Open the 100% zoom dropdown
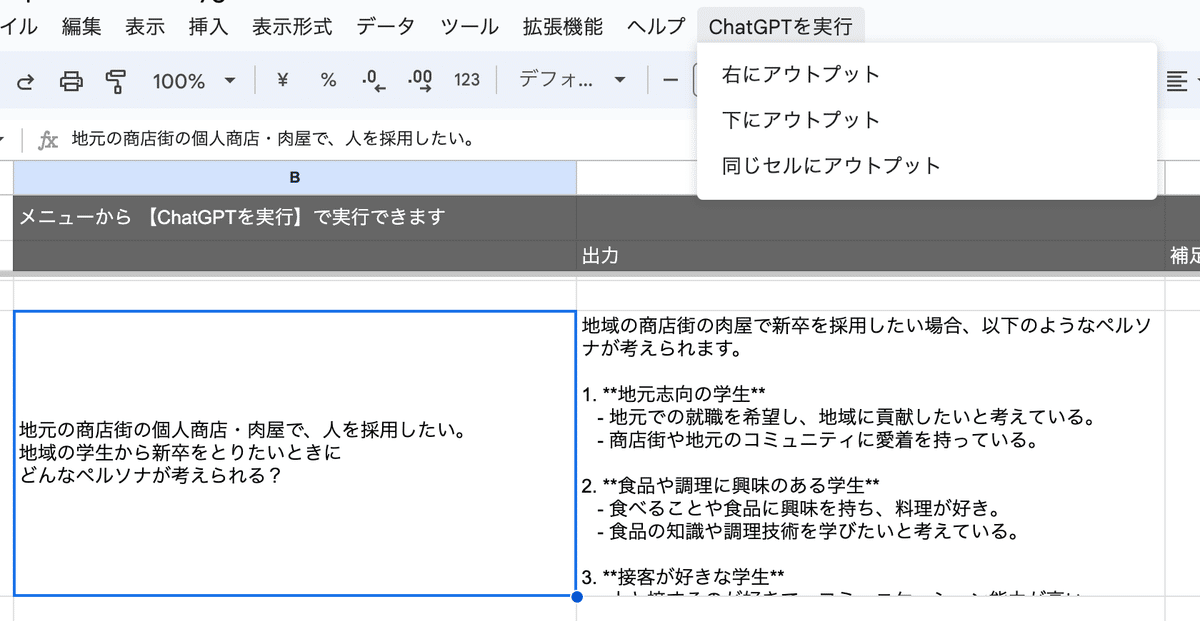1200x621 pixels. (194, 81)
